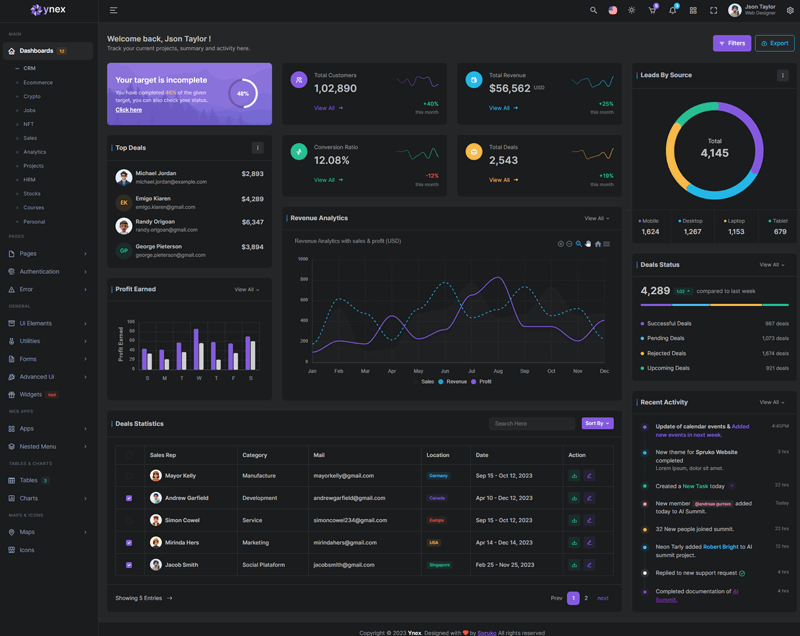Download icon in Simon Cowel's row

574,520
